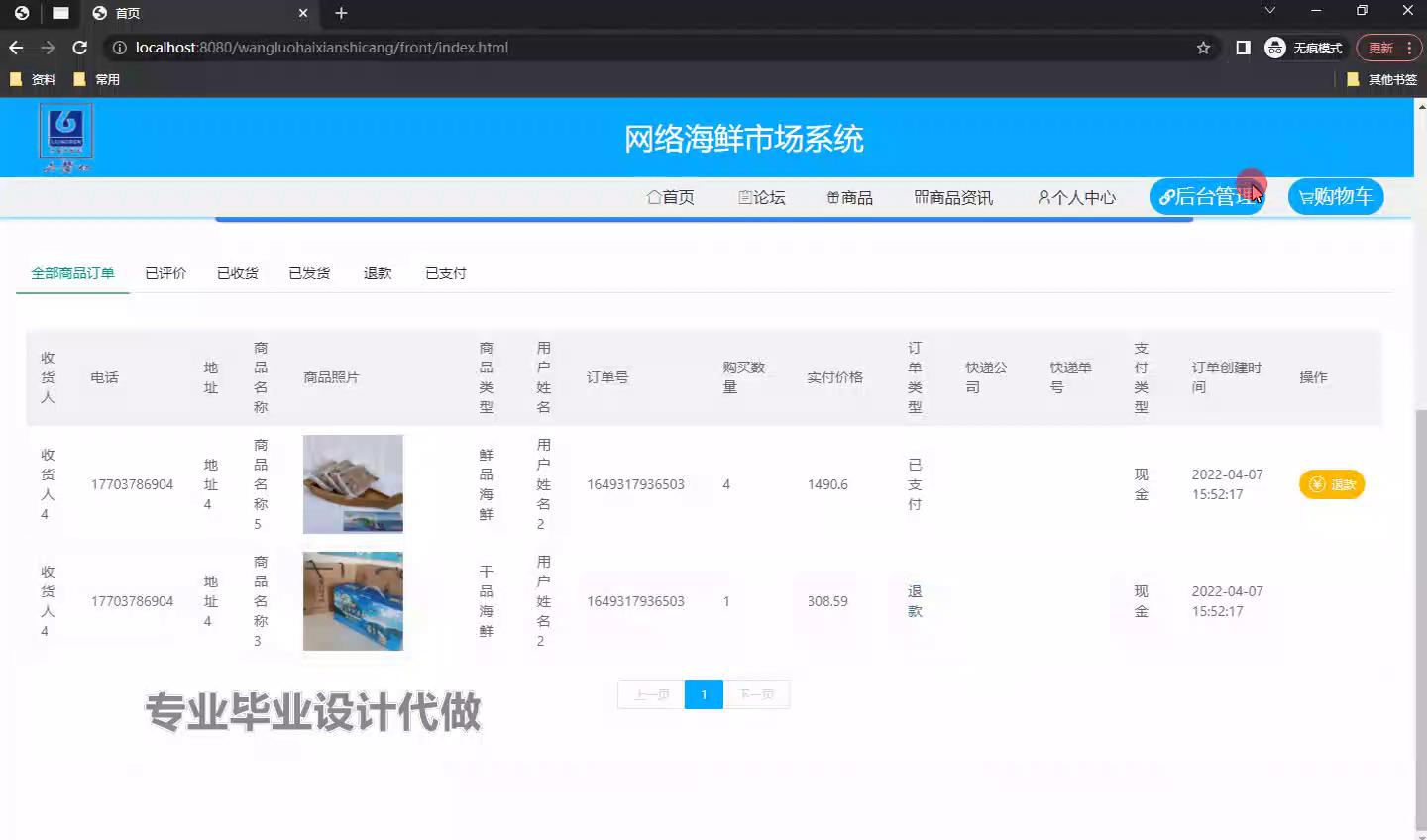Go to 后台管理 admin panel
The height and width of the screenshot is (840, 1427).
[1206, 197]
